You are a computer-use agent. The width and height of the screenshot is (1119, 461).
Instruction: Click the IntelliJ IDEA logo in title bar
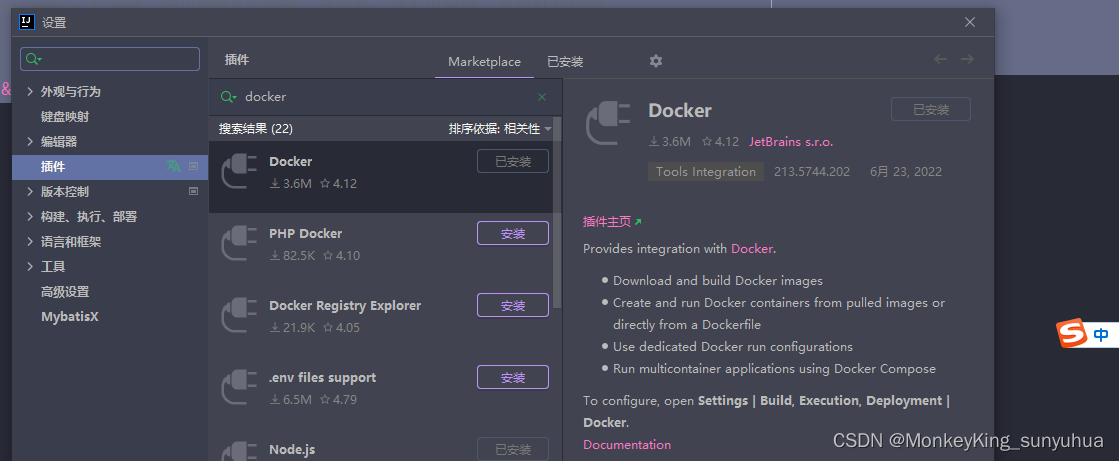point(27,22)
